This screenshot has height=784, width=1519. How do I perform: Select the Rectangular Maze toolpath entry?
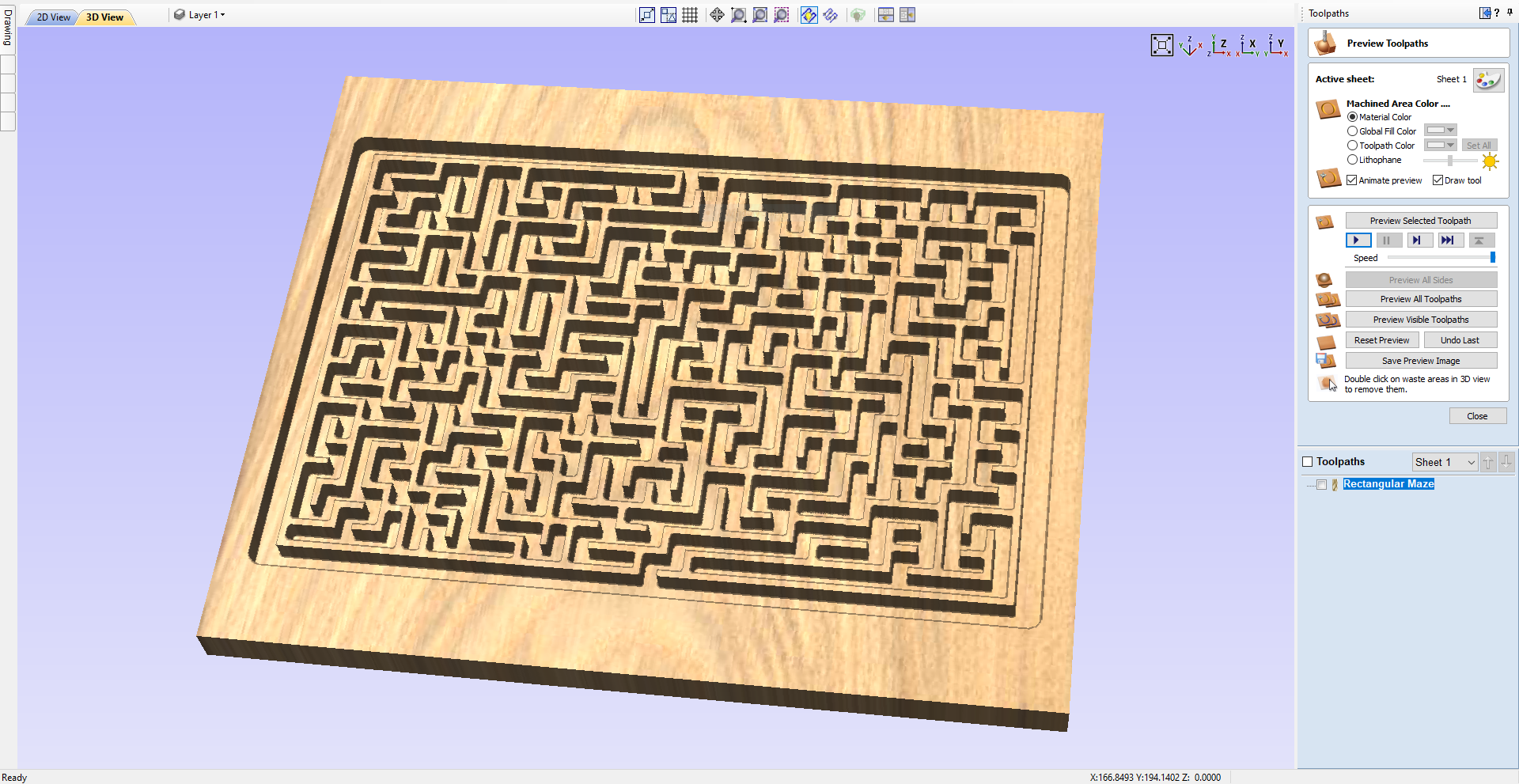[x=1388, y=483]
